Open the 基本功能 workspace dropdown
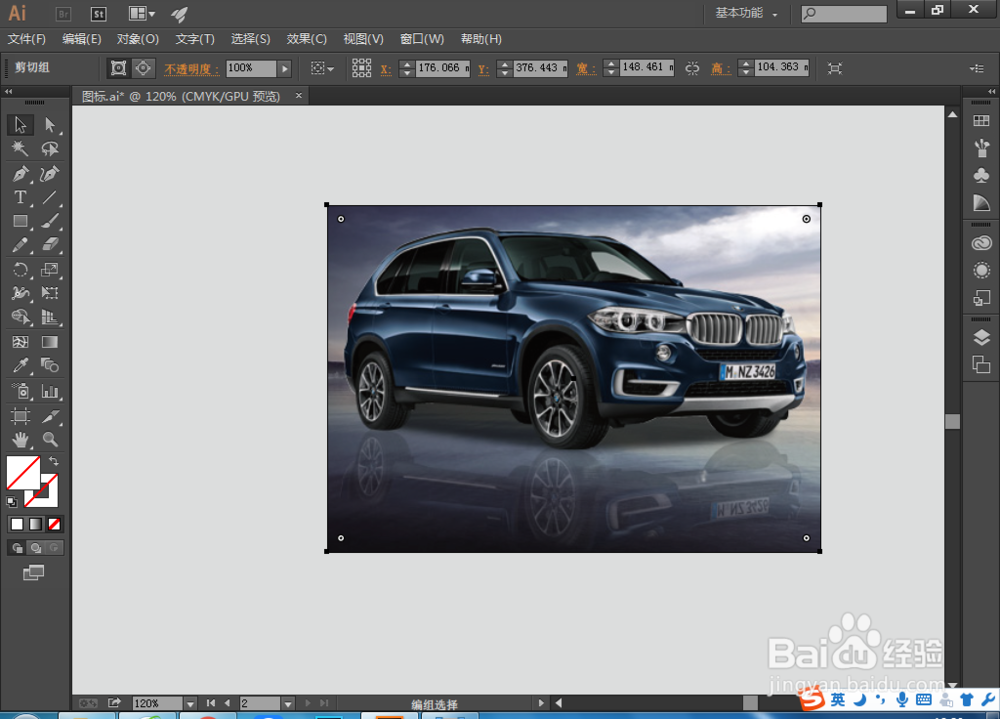Viewport: 1000px width, 719px height. (x=746, y=14)
